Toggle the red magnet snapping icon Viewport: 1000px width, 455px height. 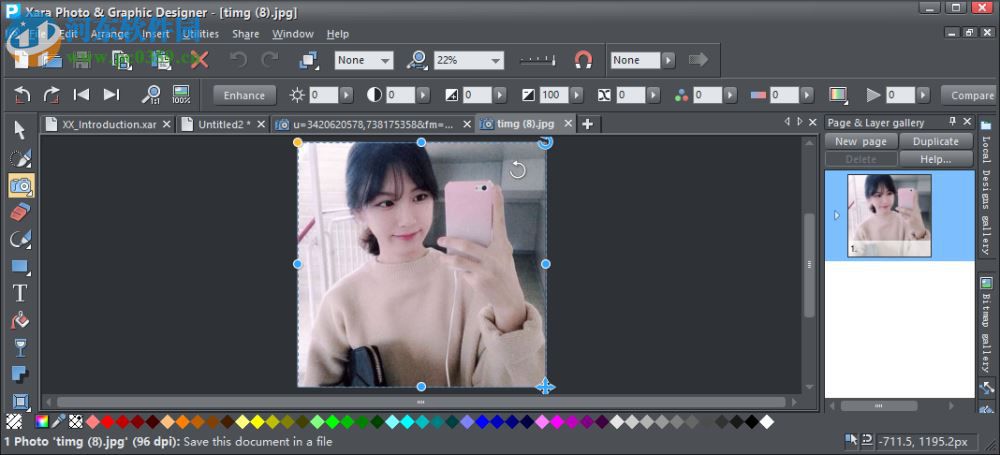[583, 60]
